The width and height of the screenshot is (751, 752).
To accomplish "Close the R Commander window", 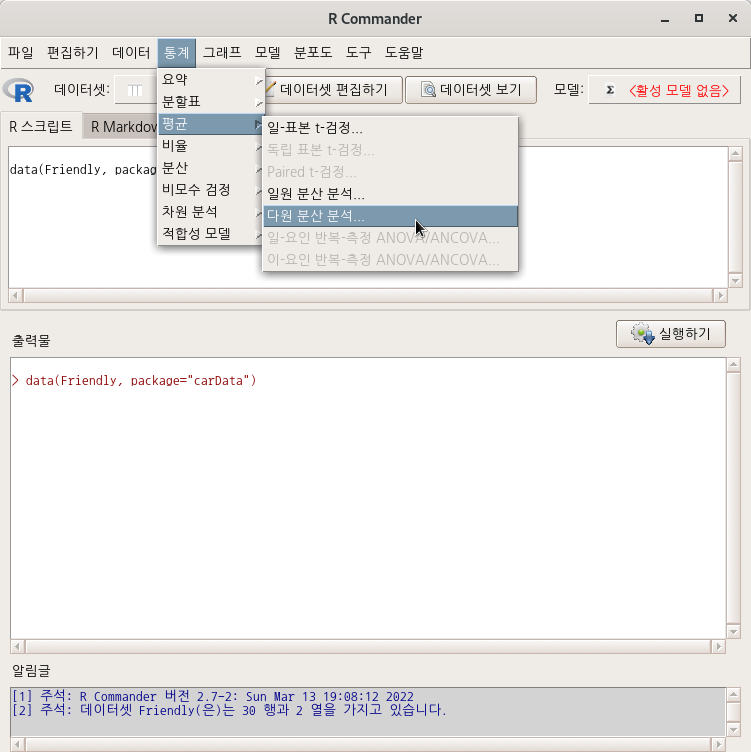I will [733, 18].
